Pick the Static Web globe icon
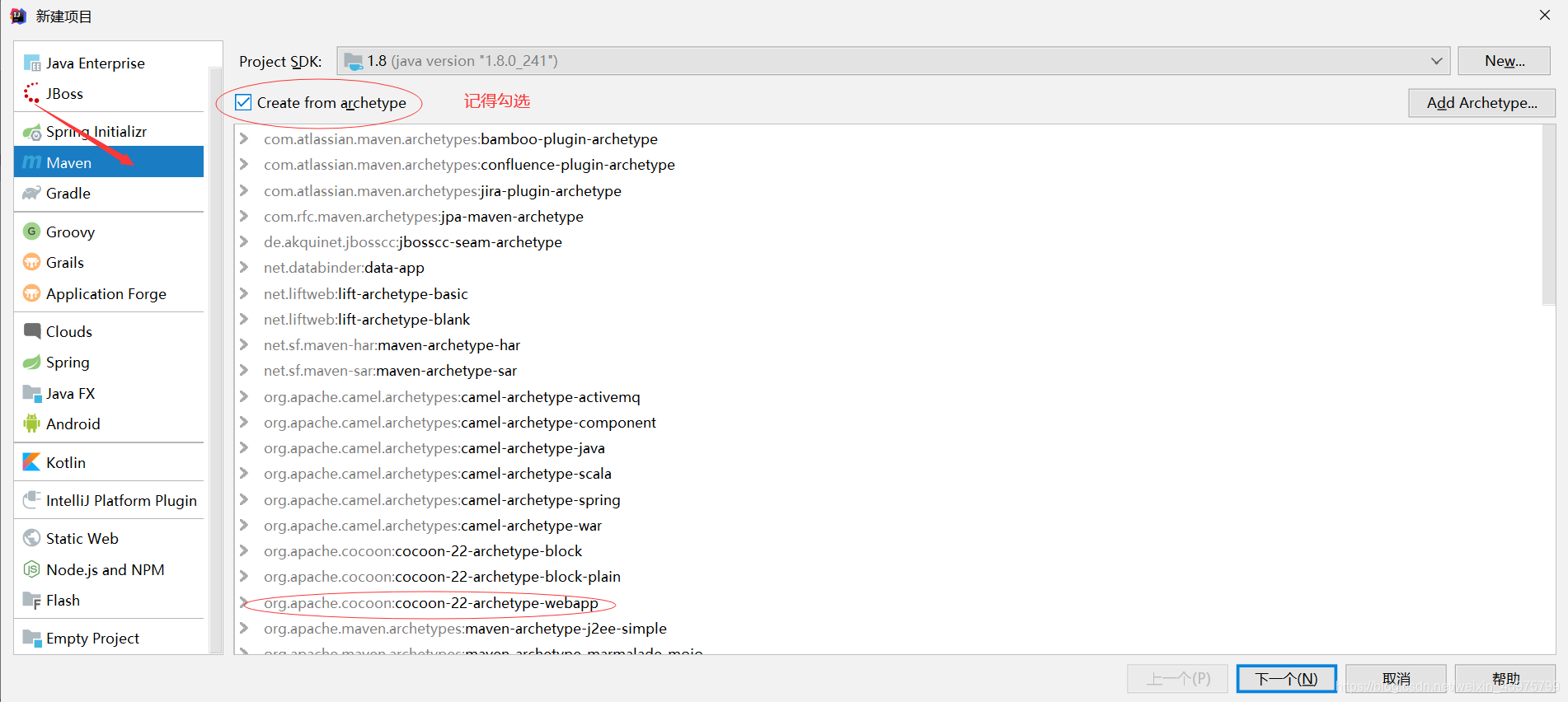This screenshot has width=1568, height=702. pos(32,538)
